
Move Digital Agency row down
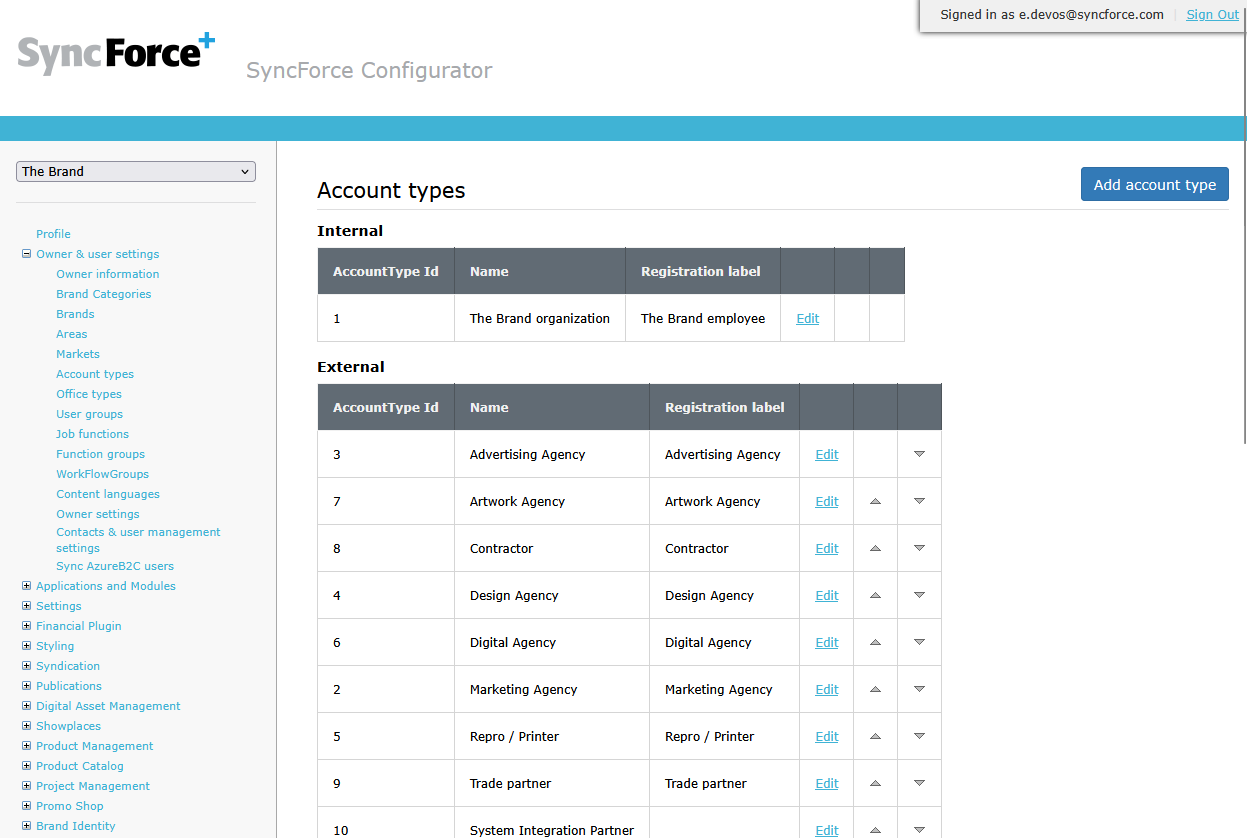point(919,642)
